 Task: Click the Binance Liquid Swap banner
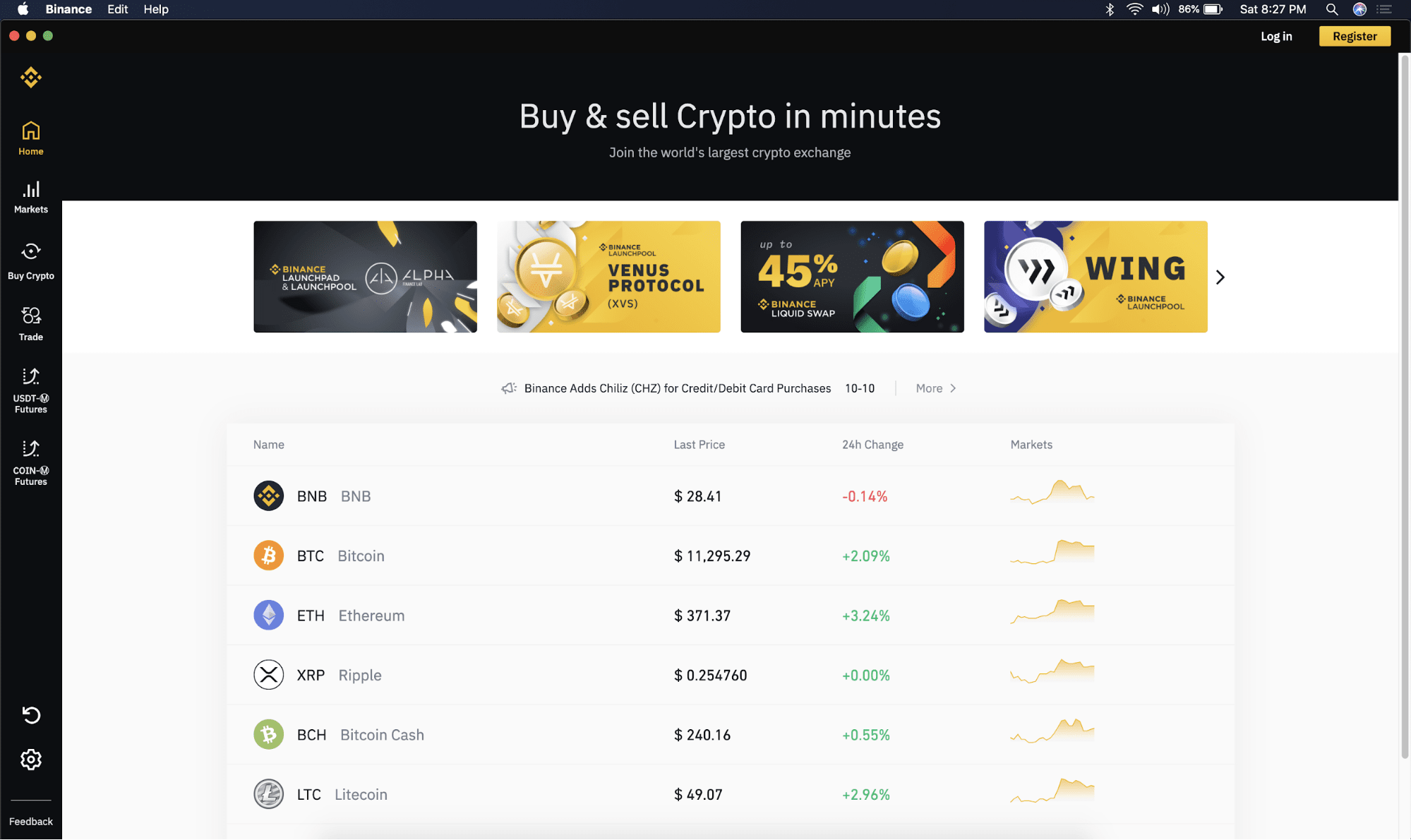click(x=852, y=276)
